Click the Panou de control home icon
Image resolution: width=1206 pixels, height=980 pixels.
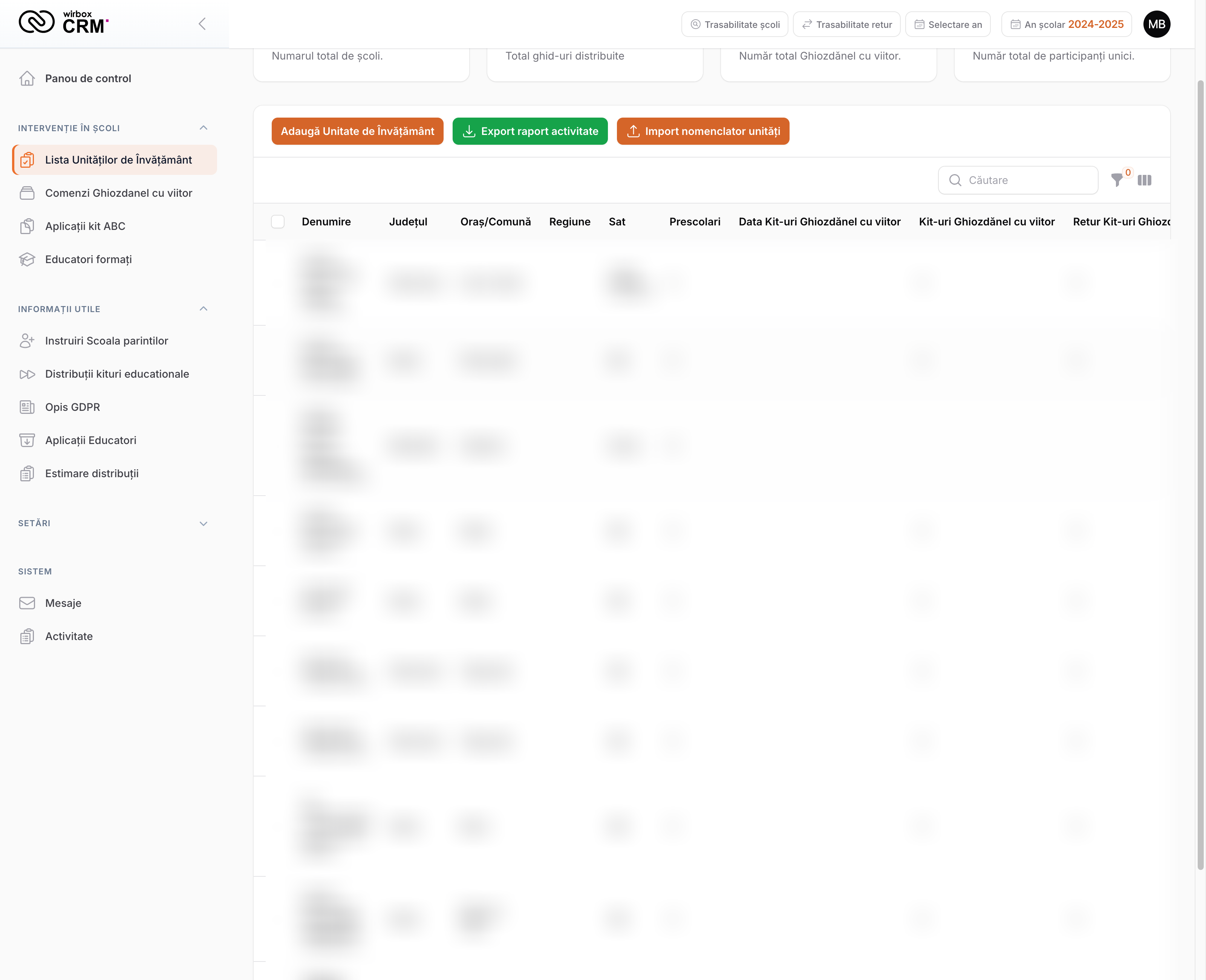pyautogui.click(x=27, y=78)
